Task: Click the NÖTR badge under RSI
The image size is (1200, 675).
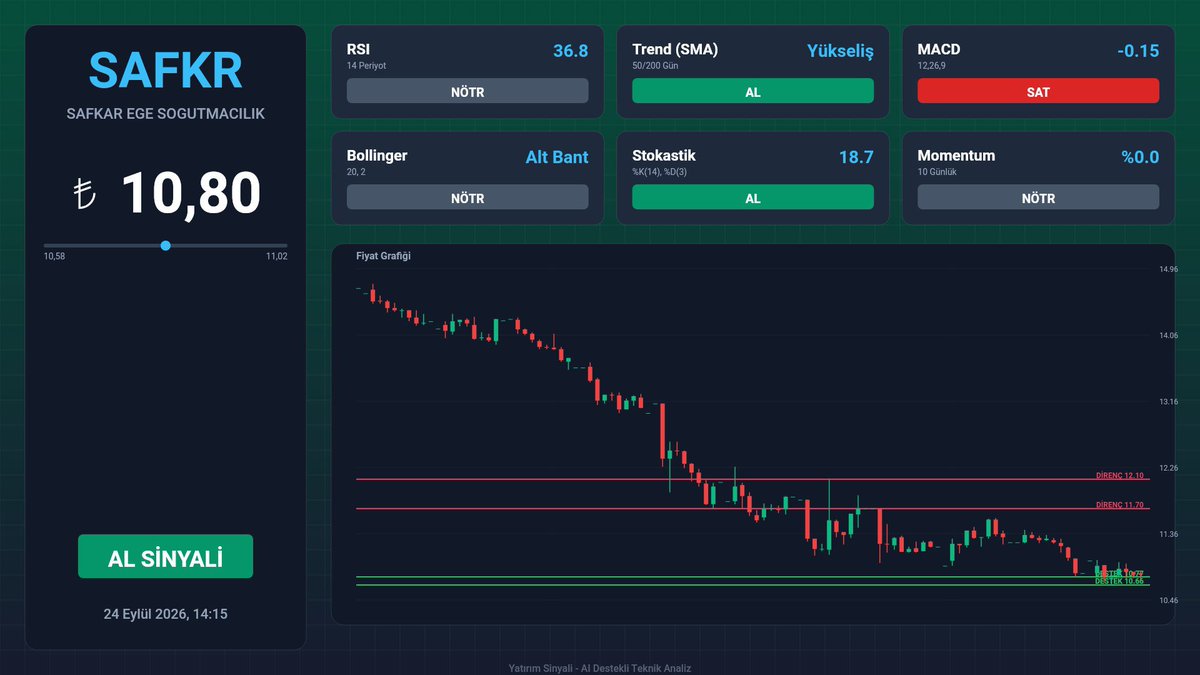Action: tap(467, 91)
